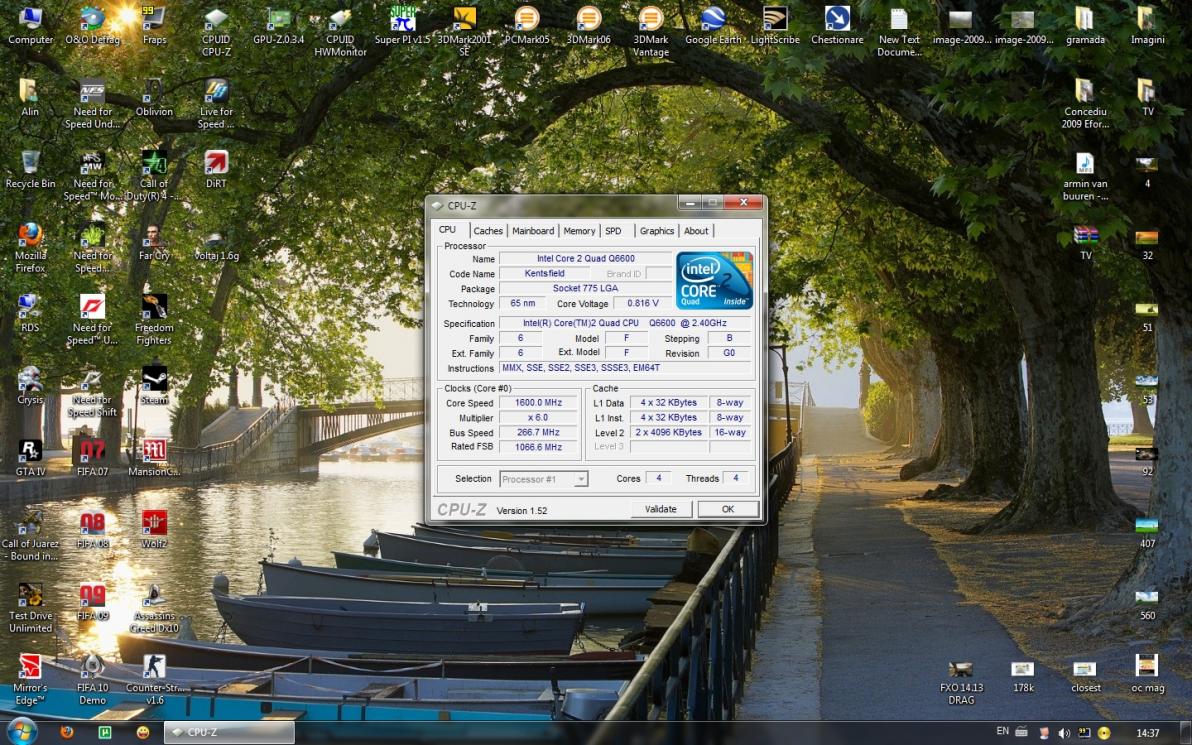Minimize the CPU-Z window
Image resolution: width=1192 pixels, height=745 pixels.
click(690, 202)
